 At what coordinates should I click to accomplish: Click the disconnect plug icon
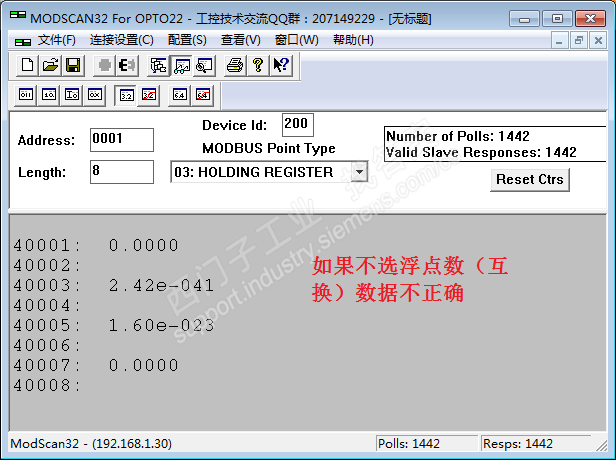pos(127,65)
